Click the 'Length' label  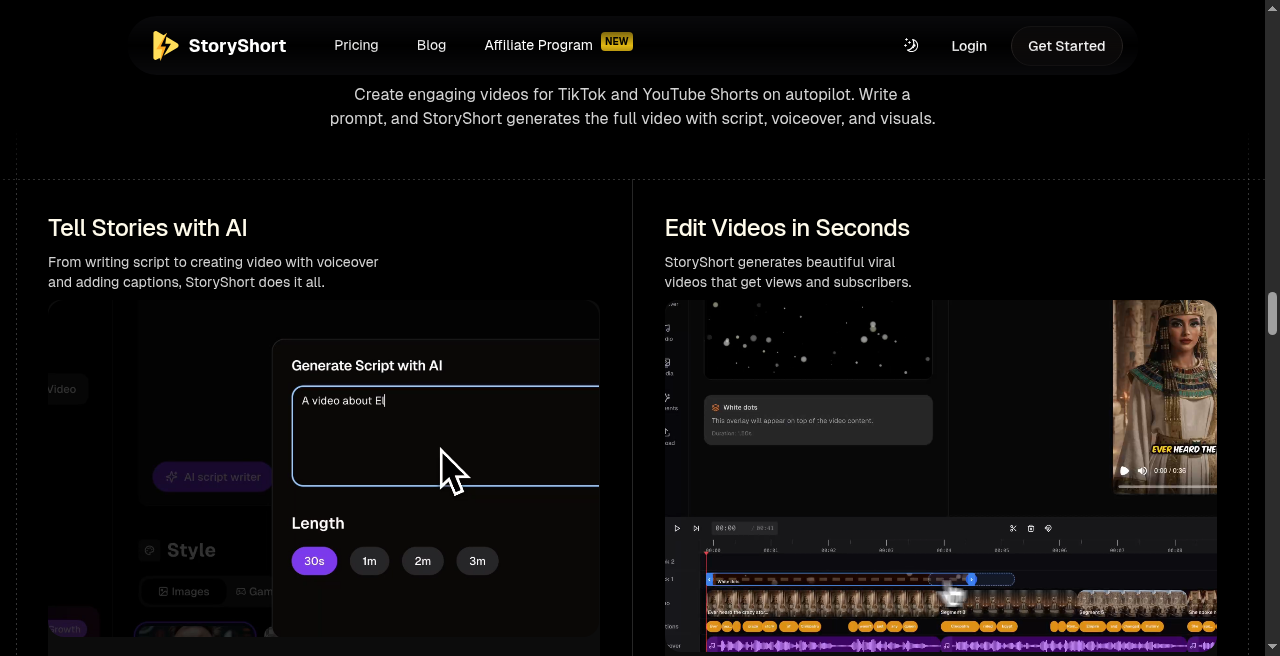pyautogui.click(x=318, y=523)
